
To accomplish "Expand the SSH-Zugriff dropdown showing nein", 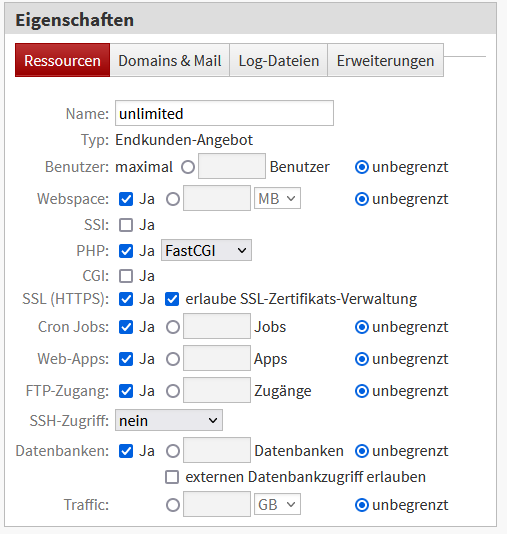I will [169, 420].
